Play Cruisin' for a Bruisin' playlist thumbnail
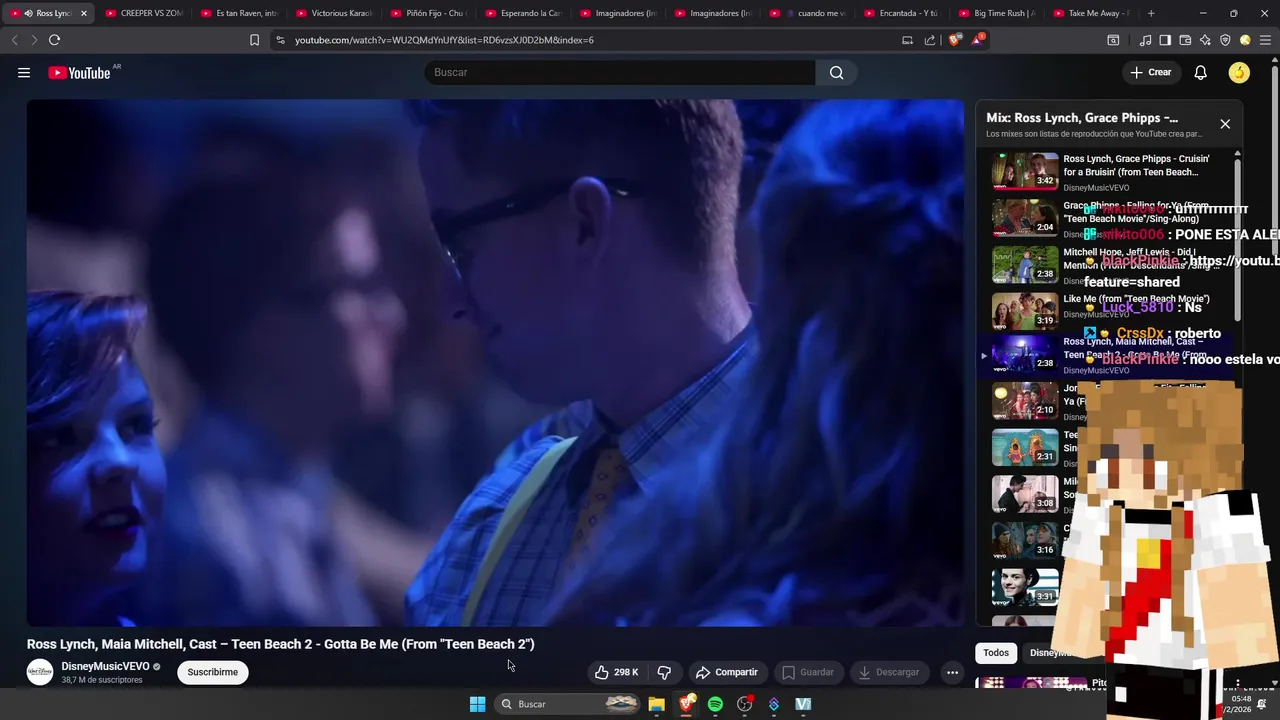1280x720 pixels. tap(1025, 171)
